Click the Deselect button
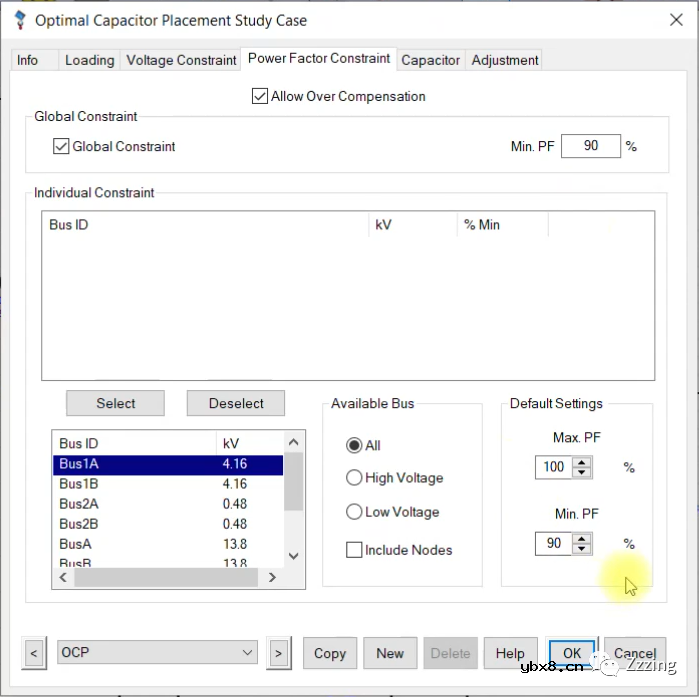The height and width of the screenshot is (697, 699). [x=236, y=403]
